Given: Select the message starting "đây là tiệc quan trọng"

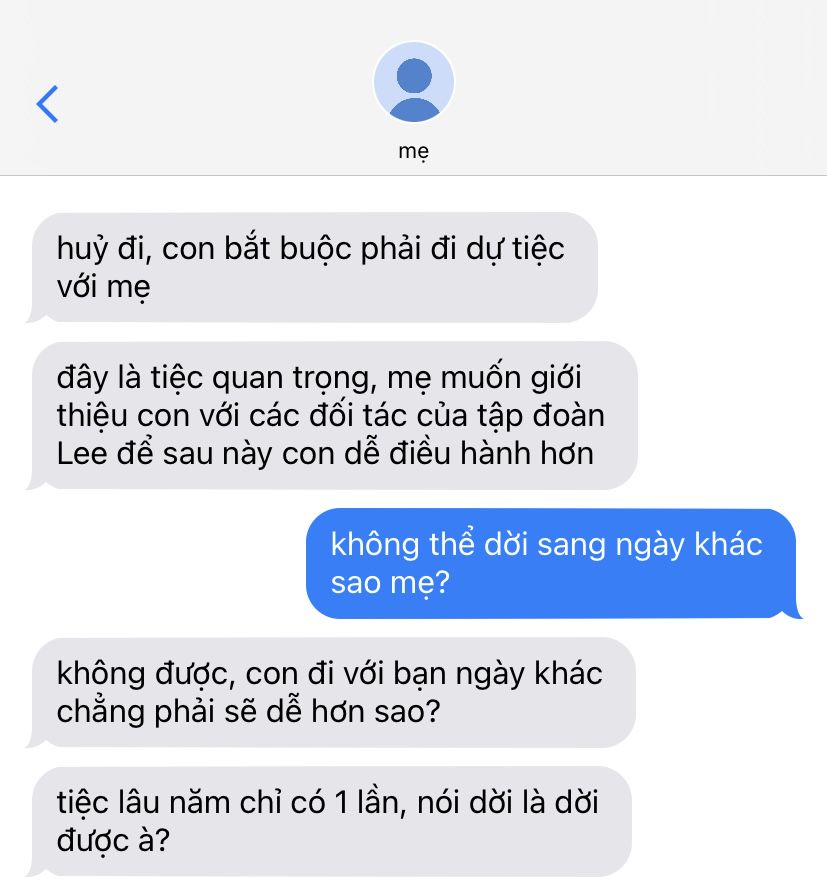Looking at the screenshot, I should click(333, 416).
